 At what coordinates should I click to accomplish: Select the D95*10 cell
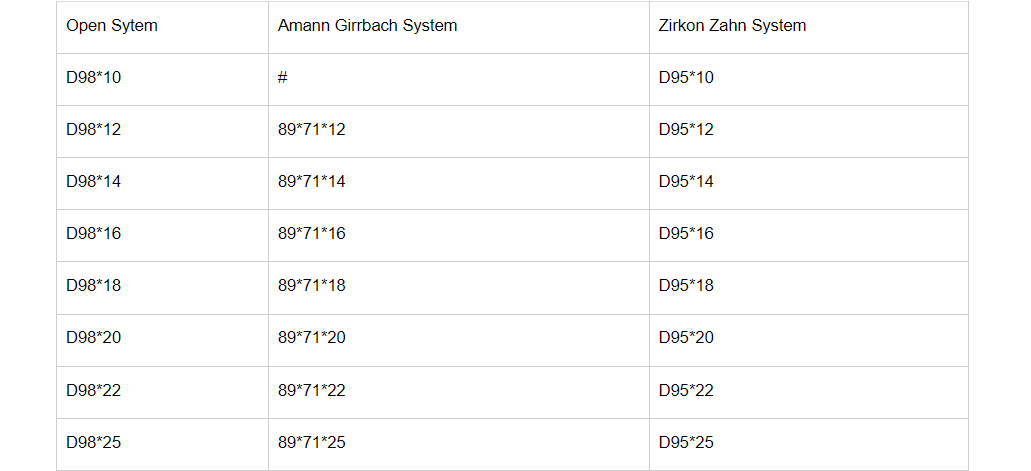point(686,78)
